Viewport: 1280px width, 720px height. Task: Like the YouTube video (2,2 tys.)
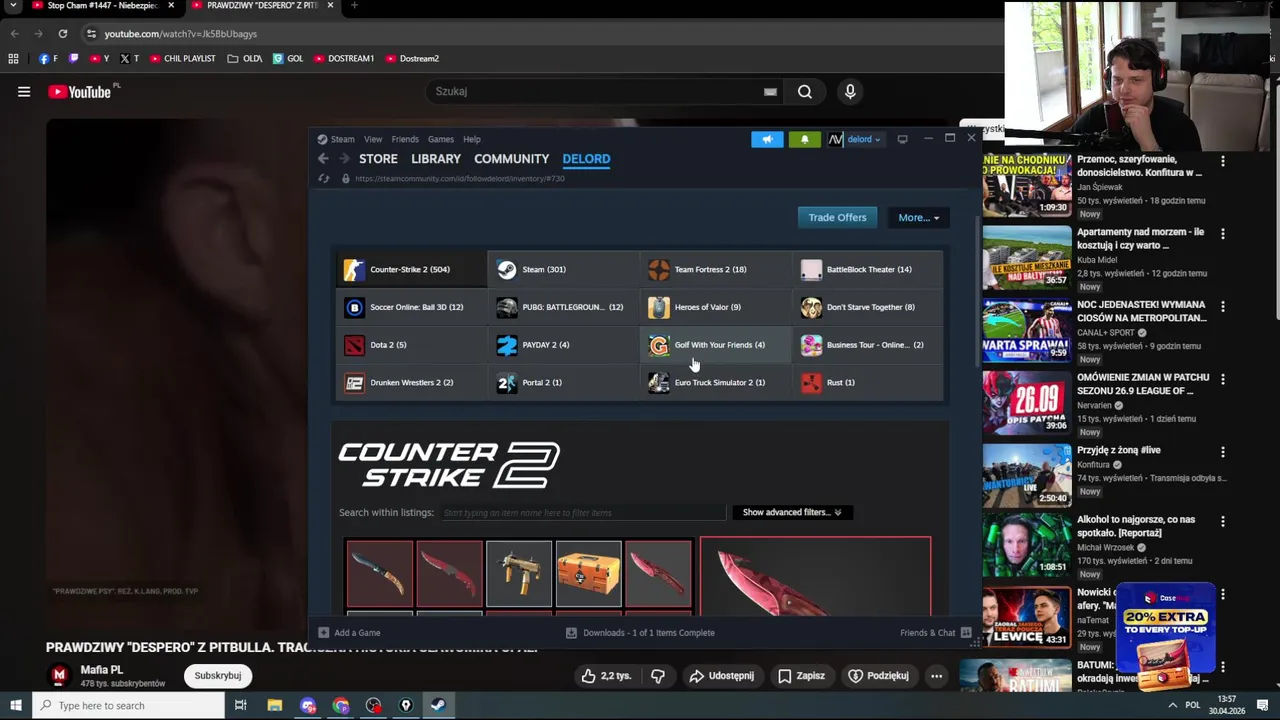point(606,676)
